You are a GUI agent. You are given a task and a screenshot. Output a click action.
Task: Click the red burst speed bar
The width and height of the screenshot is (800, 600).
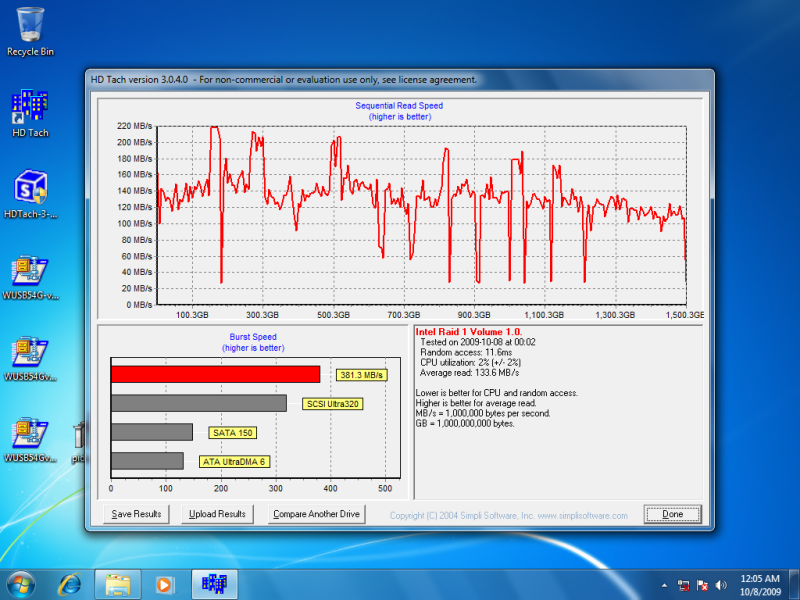click(215, 374)
